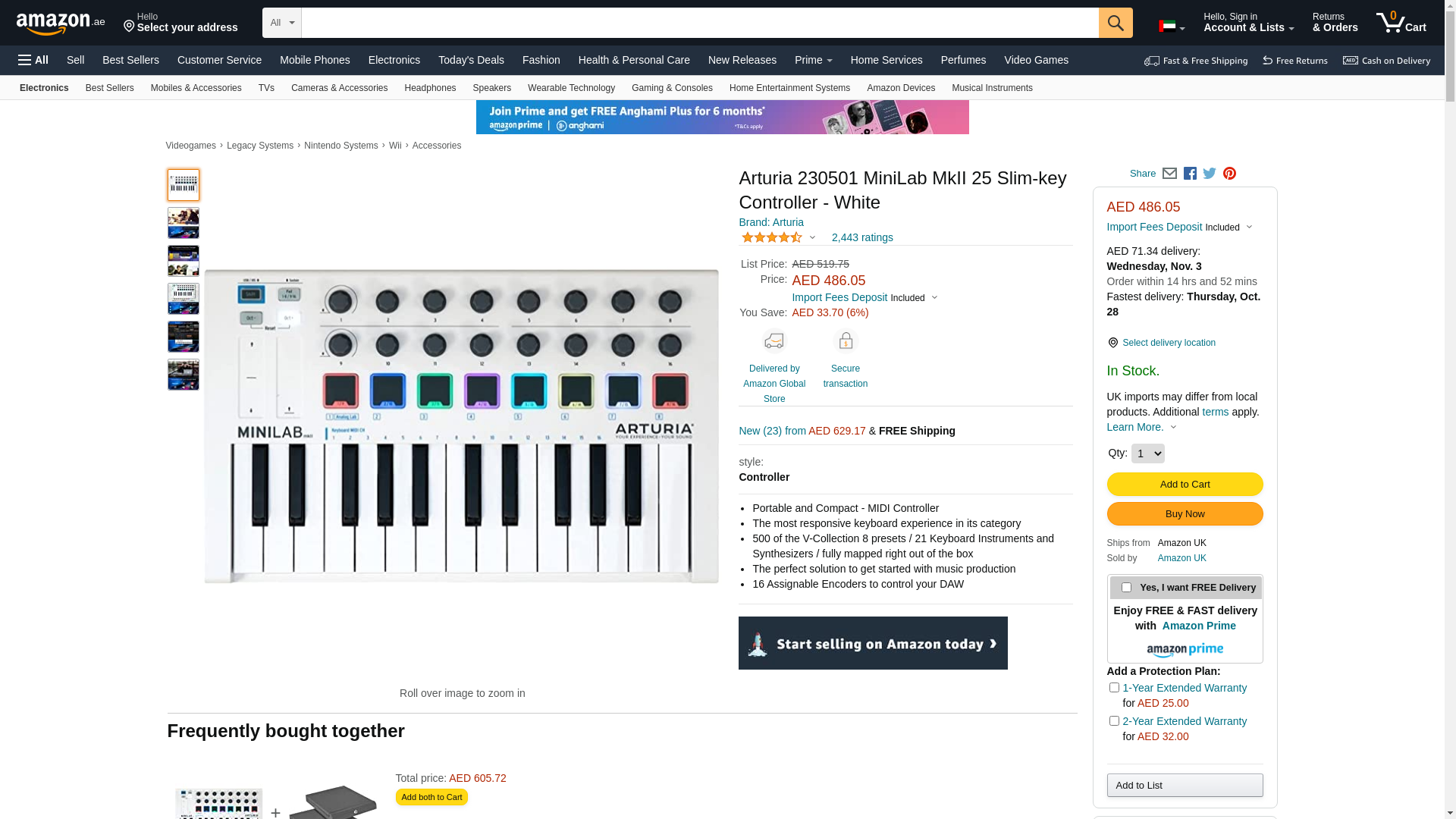This screenshot has width=1456, height=819.
Task: Tick the 1-Year Extended Warranty checkbox
Action: pos(1114,688)
